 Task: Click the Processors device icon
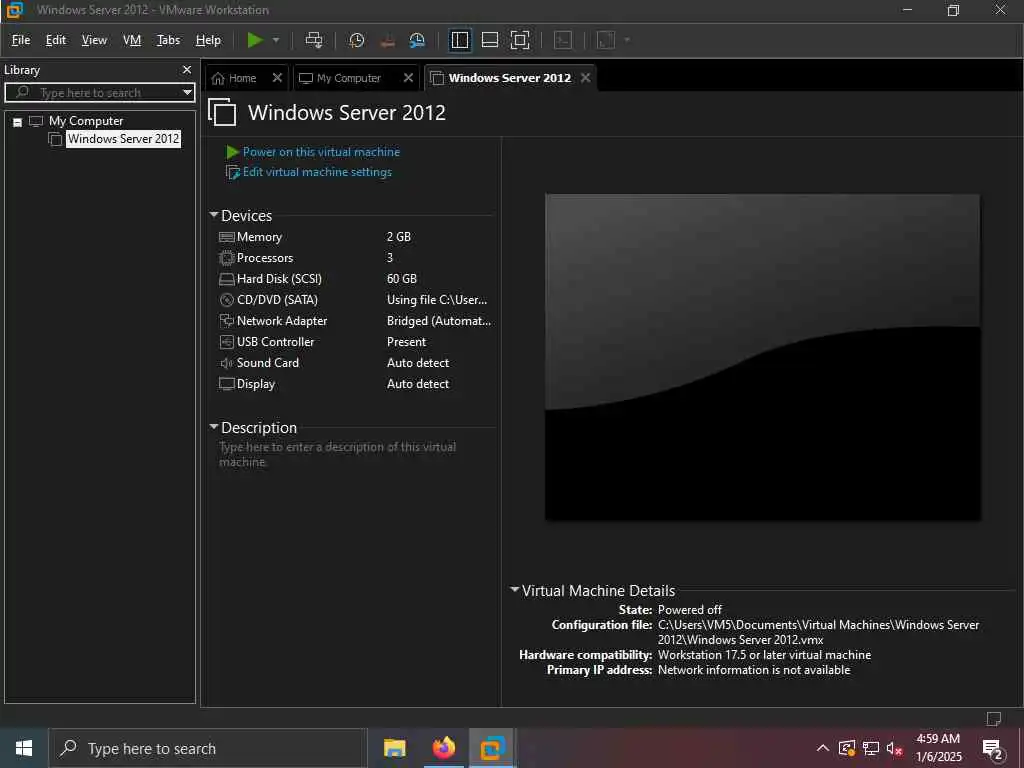click(x=227, y=258)
